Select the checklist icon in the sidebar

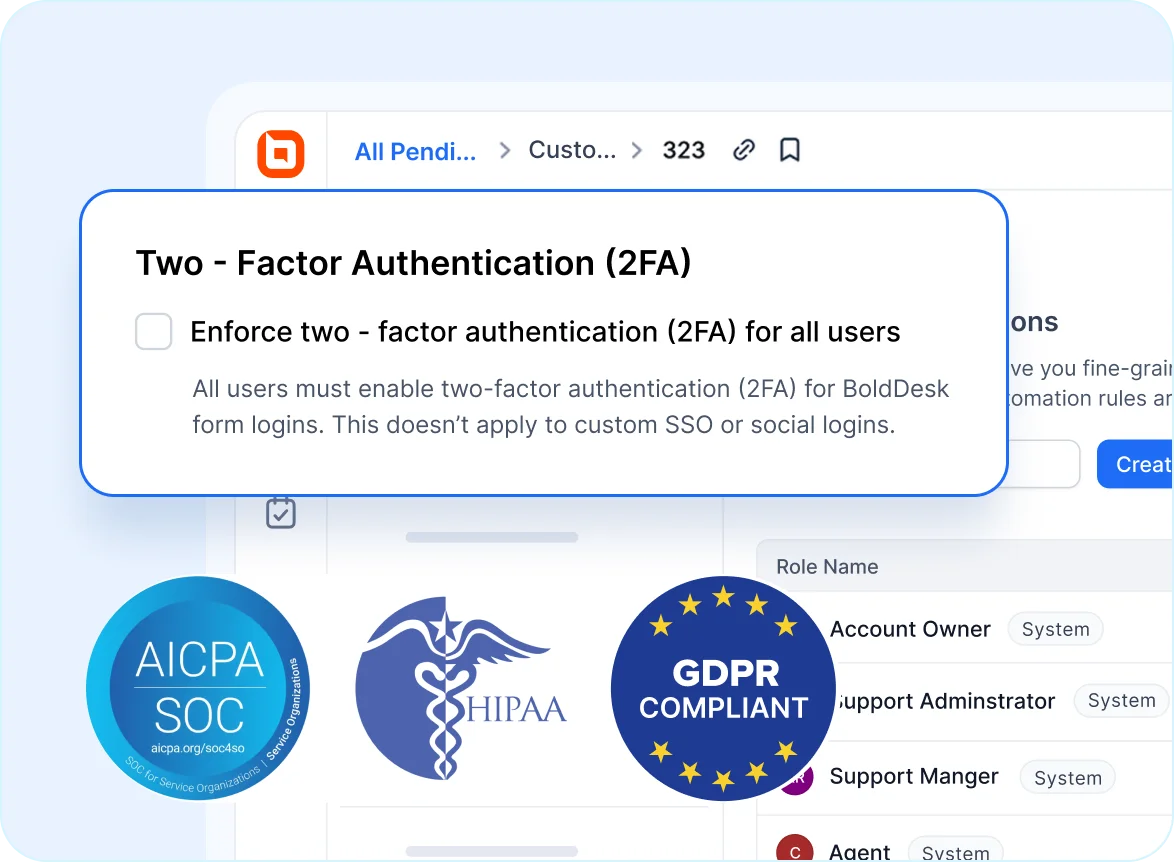pos(280,512)
